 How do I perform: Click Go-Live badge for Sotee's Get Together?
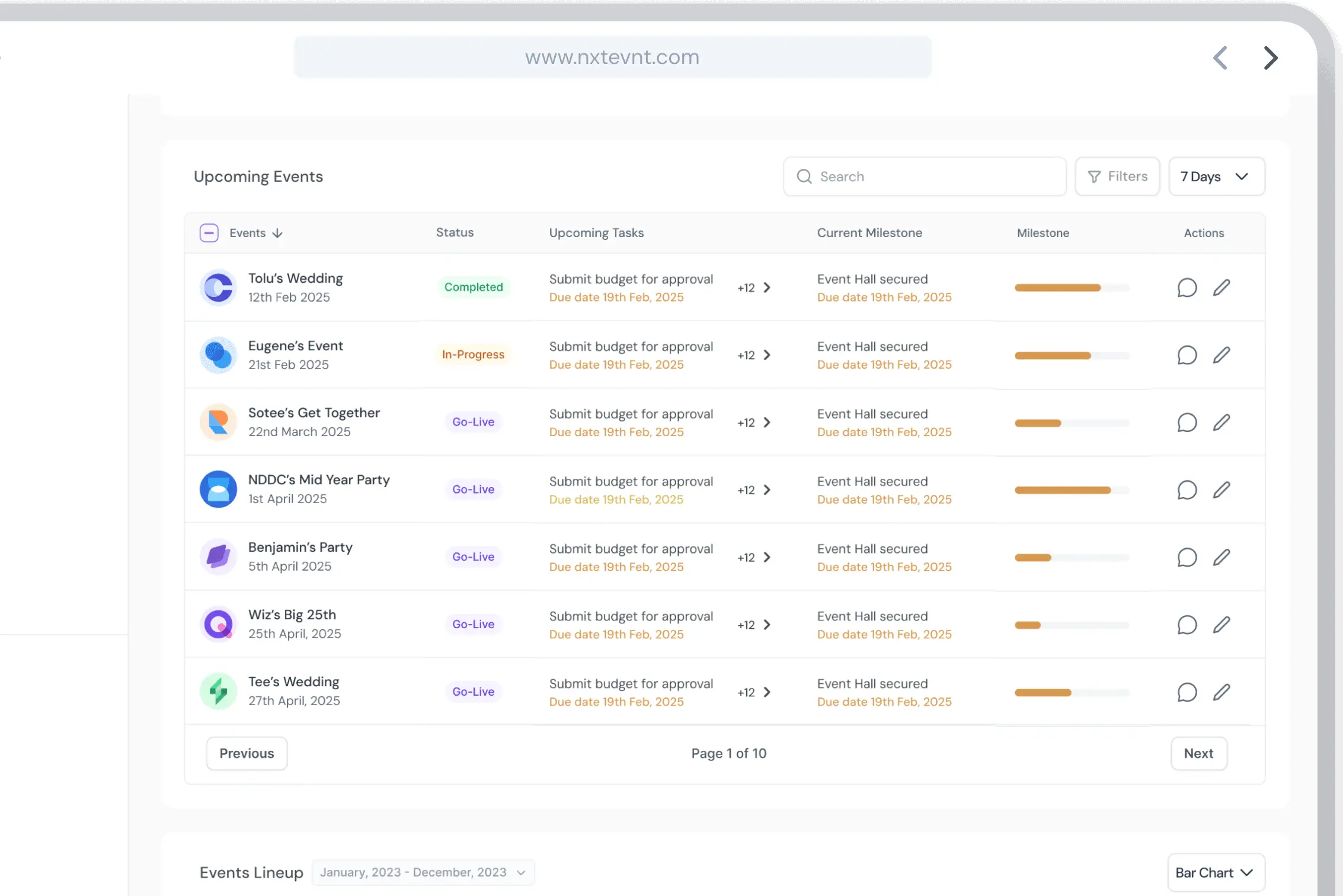[x=473, y=422]
